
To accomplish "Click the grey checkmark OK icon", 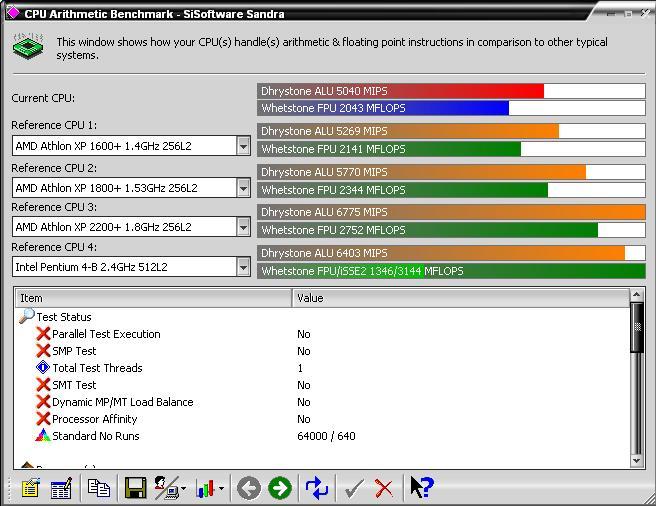I will (353, 488).
